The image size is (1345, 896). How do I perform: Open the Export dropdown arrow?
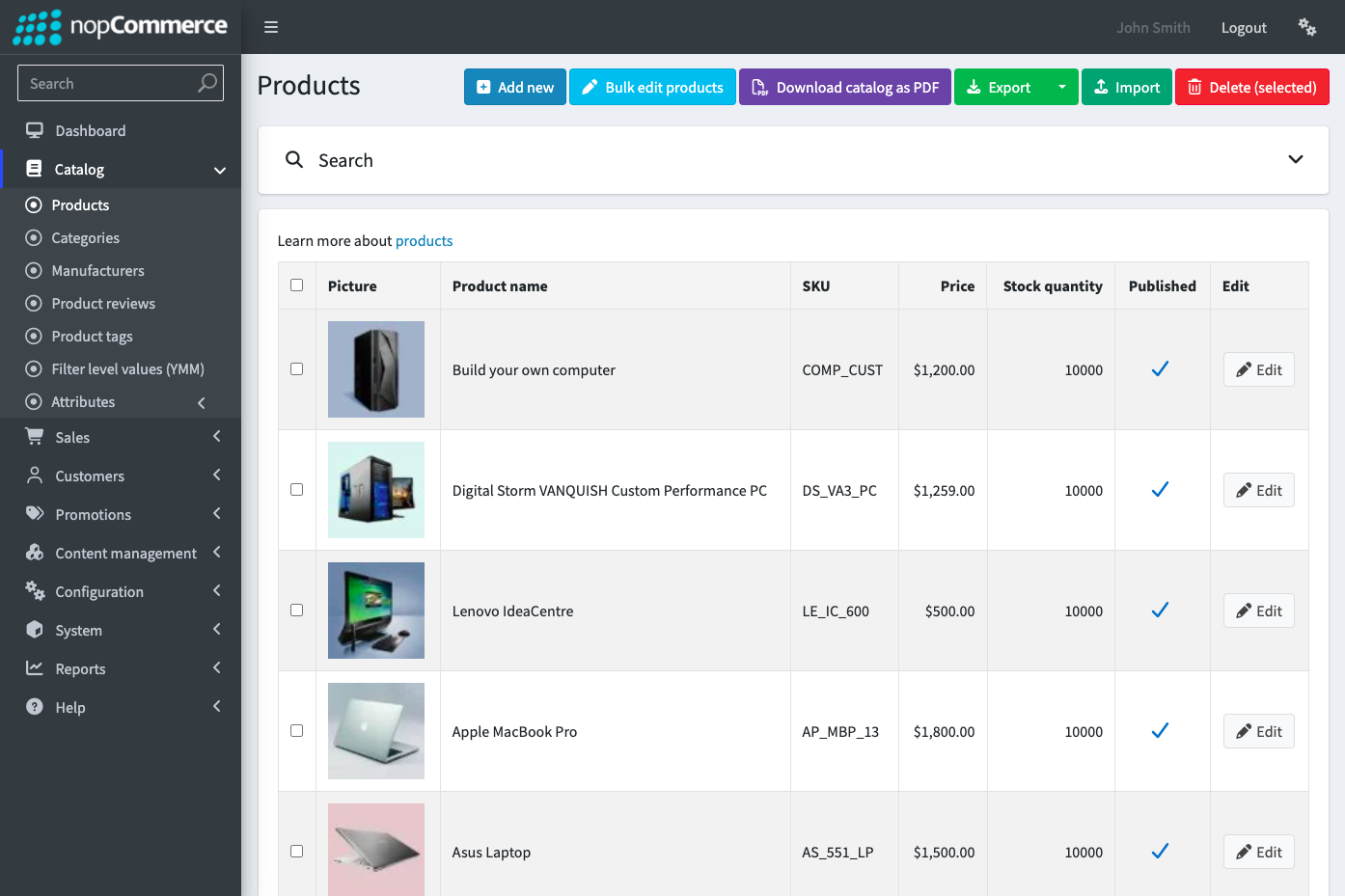1061,87
